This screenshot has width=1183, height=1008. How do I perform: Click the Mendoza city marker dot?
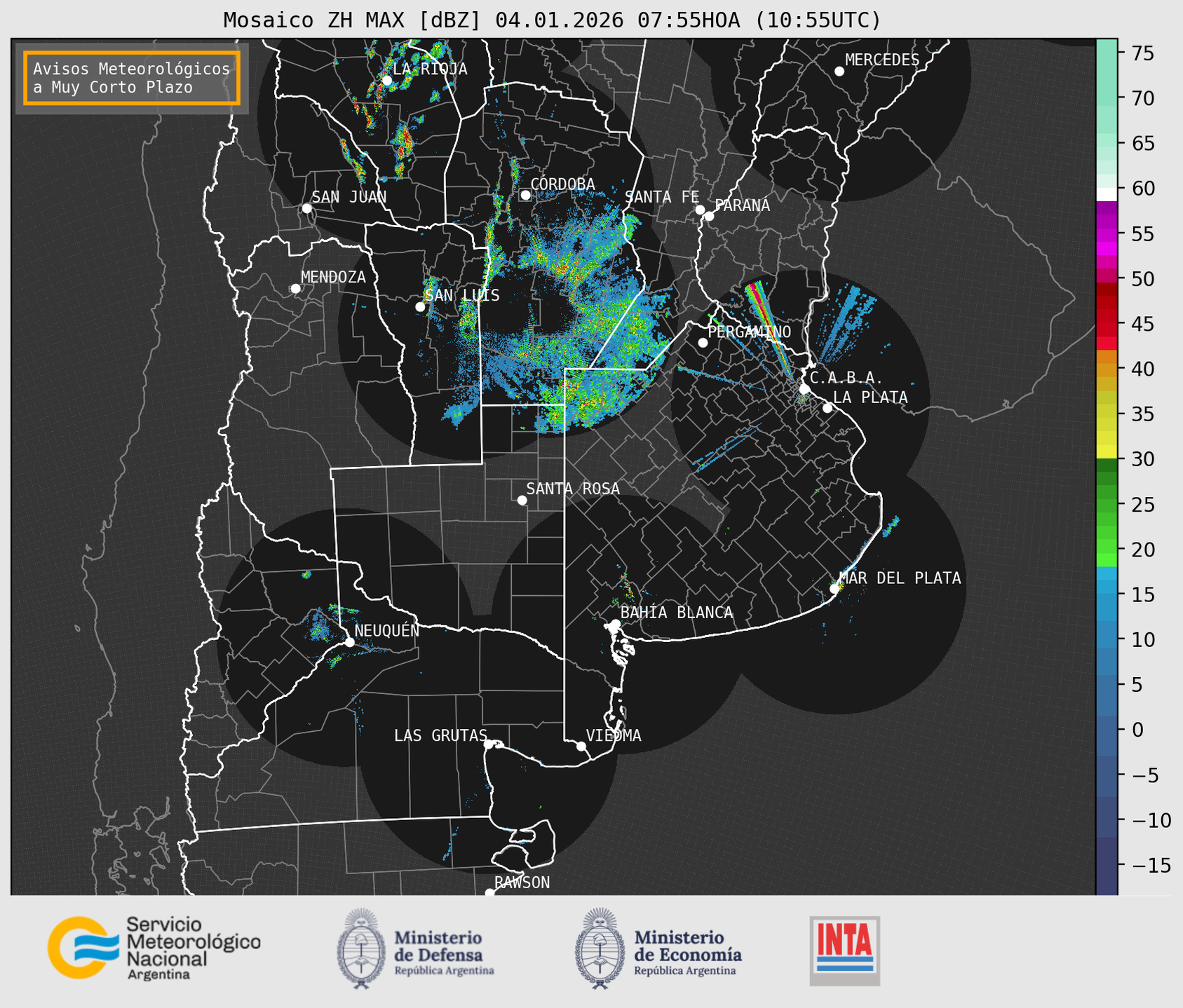coord(295,289)
